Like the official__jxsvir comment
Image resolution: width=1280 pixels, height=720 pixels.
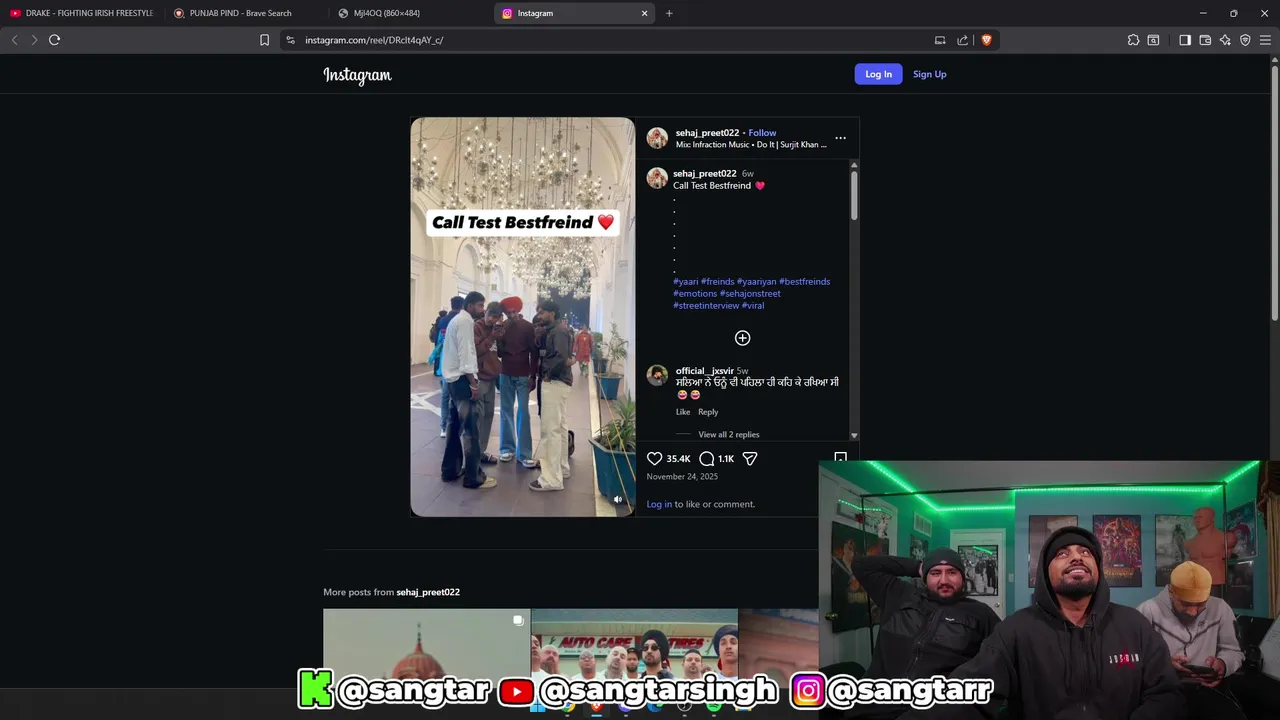(683, 412)
